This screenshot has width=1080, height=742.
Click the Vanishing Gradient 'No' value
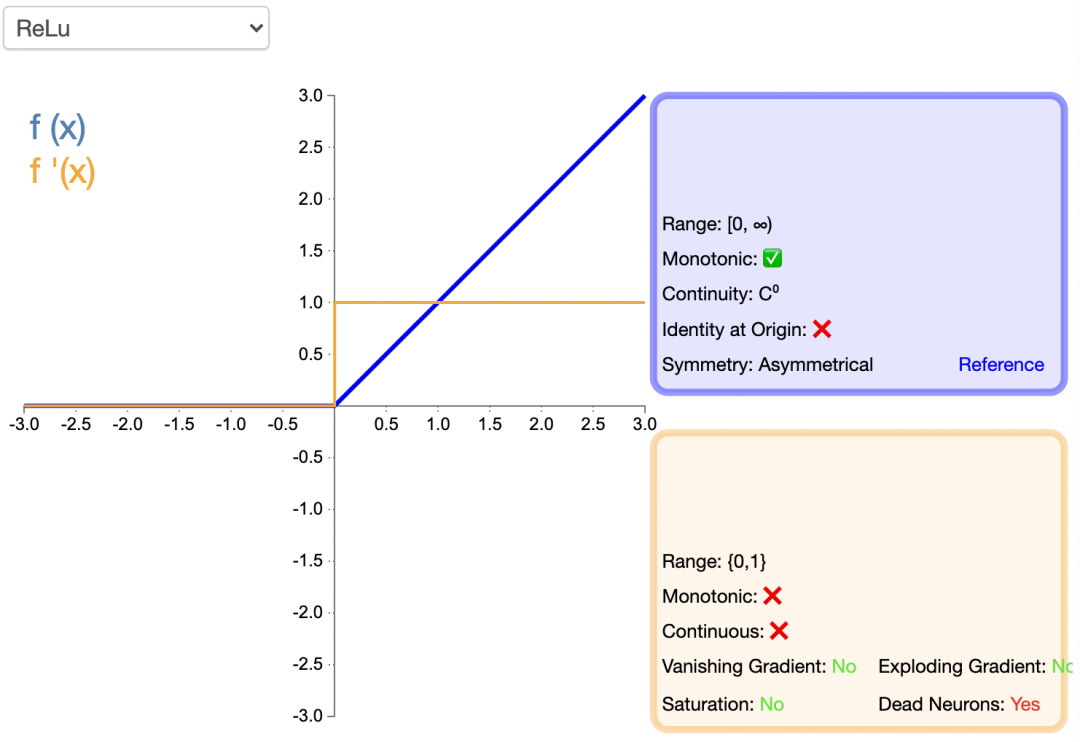[x=844, y=666]
